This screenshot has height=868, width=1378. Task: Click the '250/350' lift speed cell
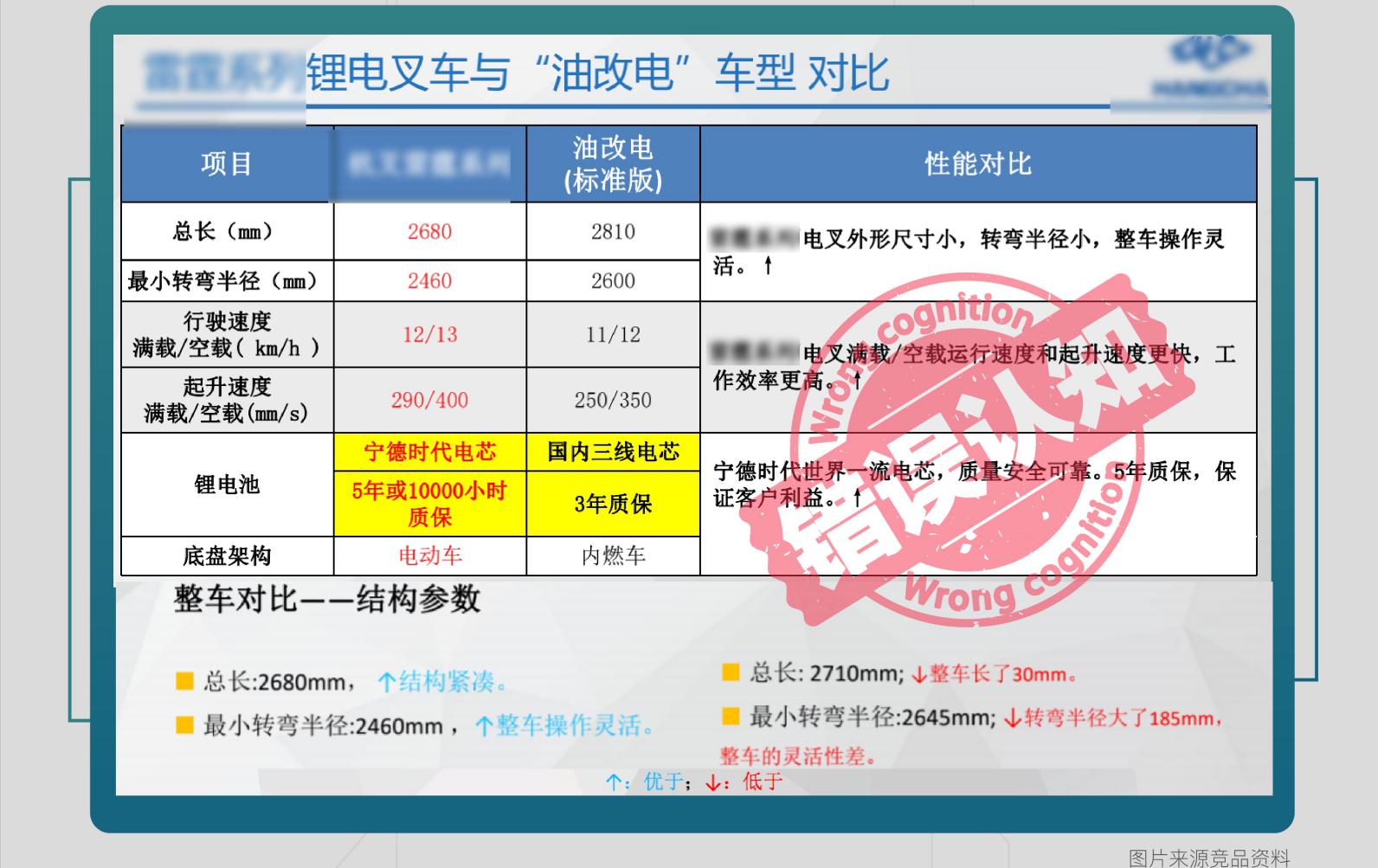click(613, 400)
